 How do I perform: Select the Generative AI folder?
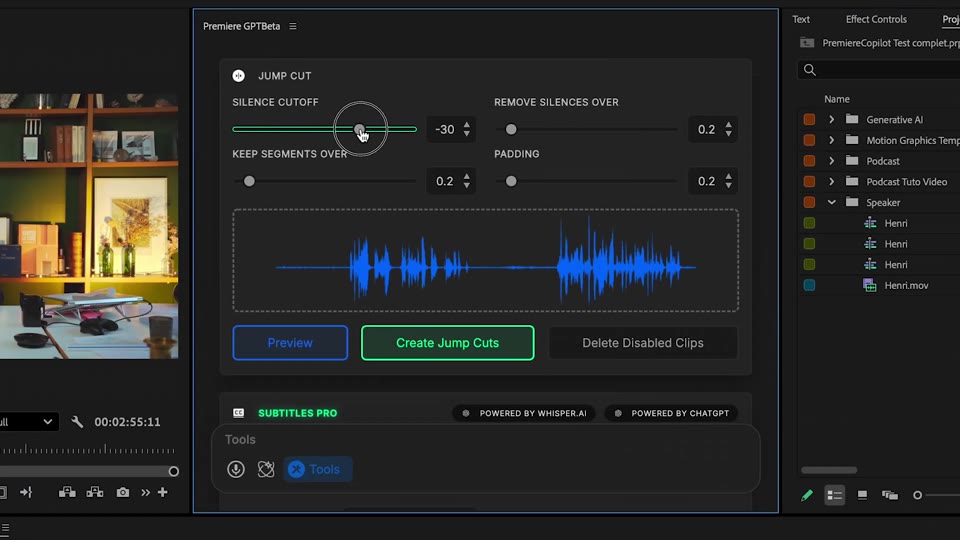(894, 120)
